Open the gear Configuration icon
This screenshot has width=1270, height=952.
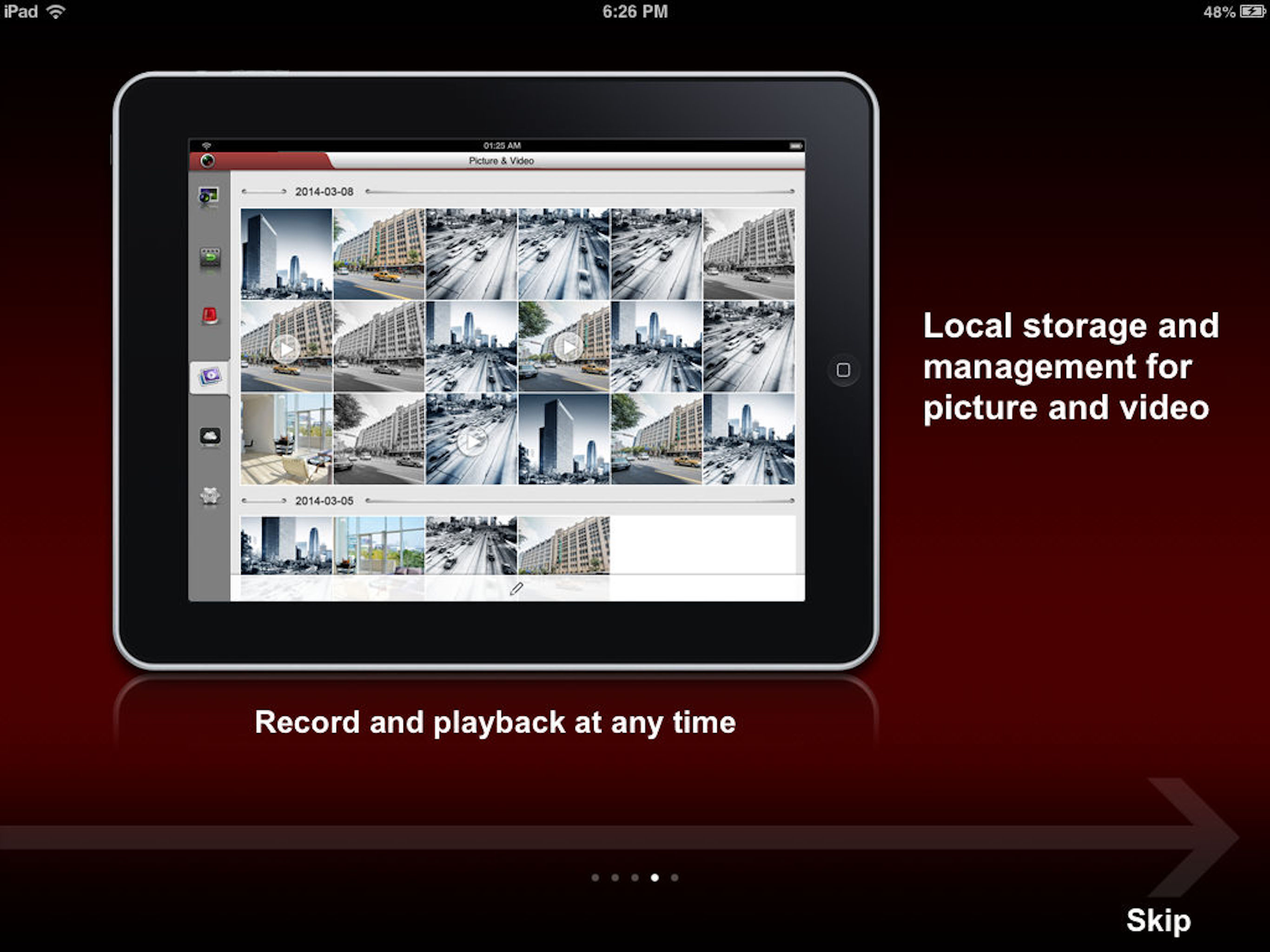pos(210,496)
